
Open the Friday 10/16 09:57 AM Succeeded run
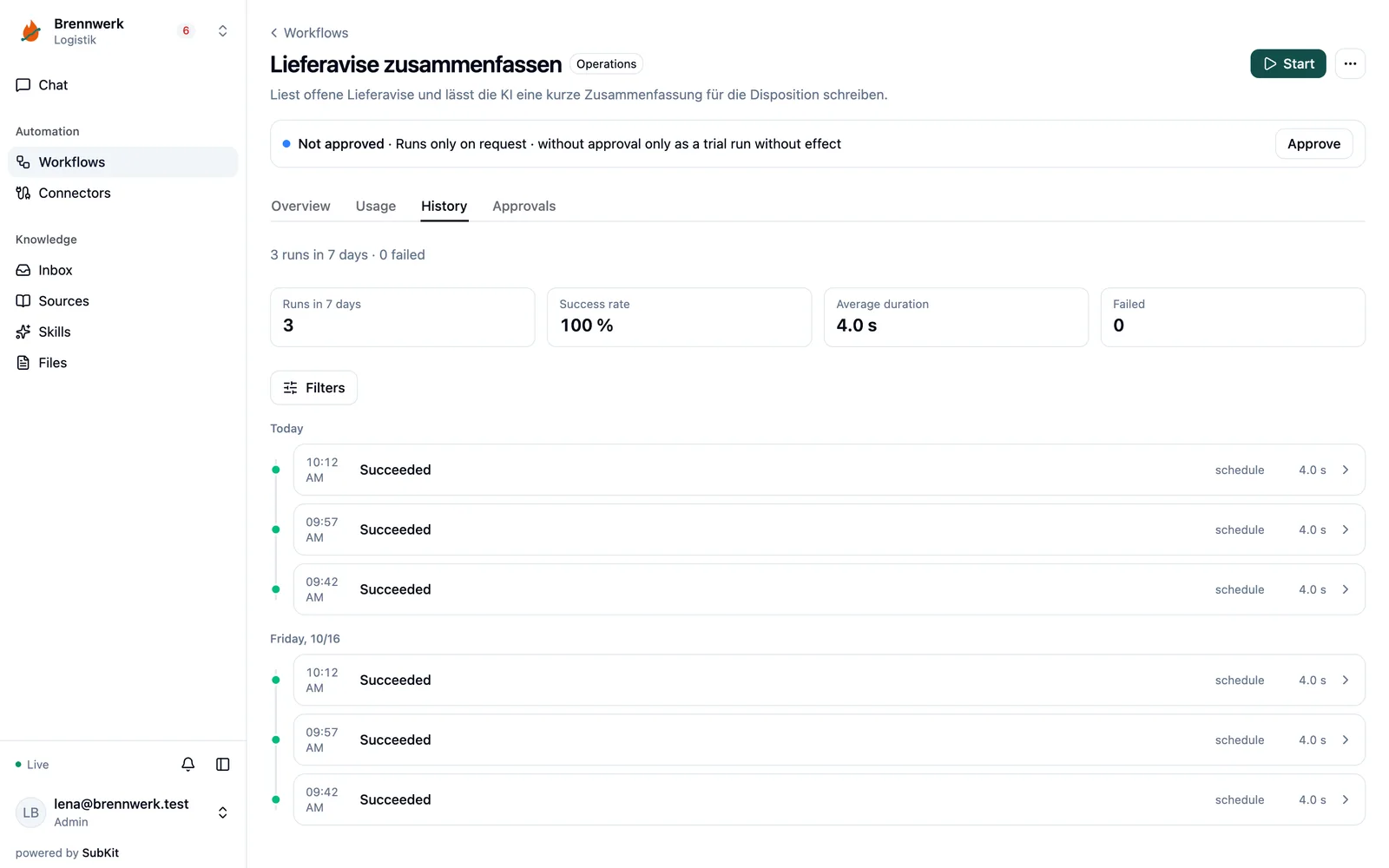(829, 740)
